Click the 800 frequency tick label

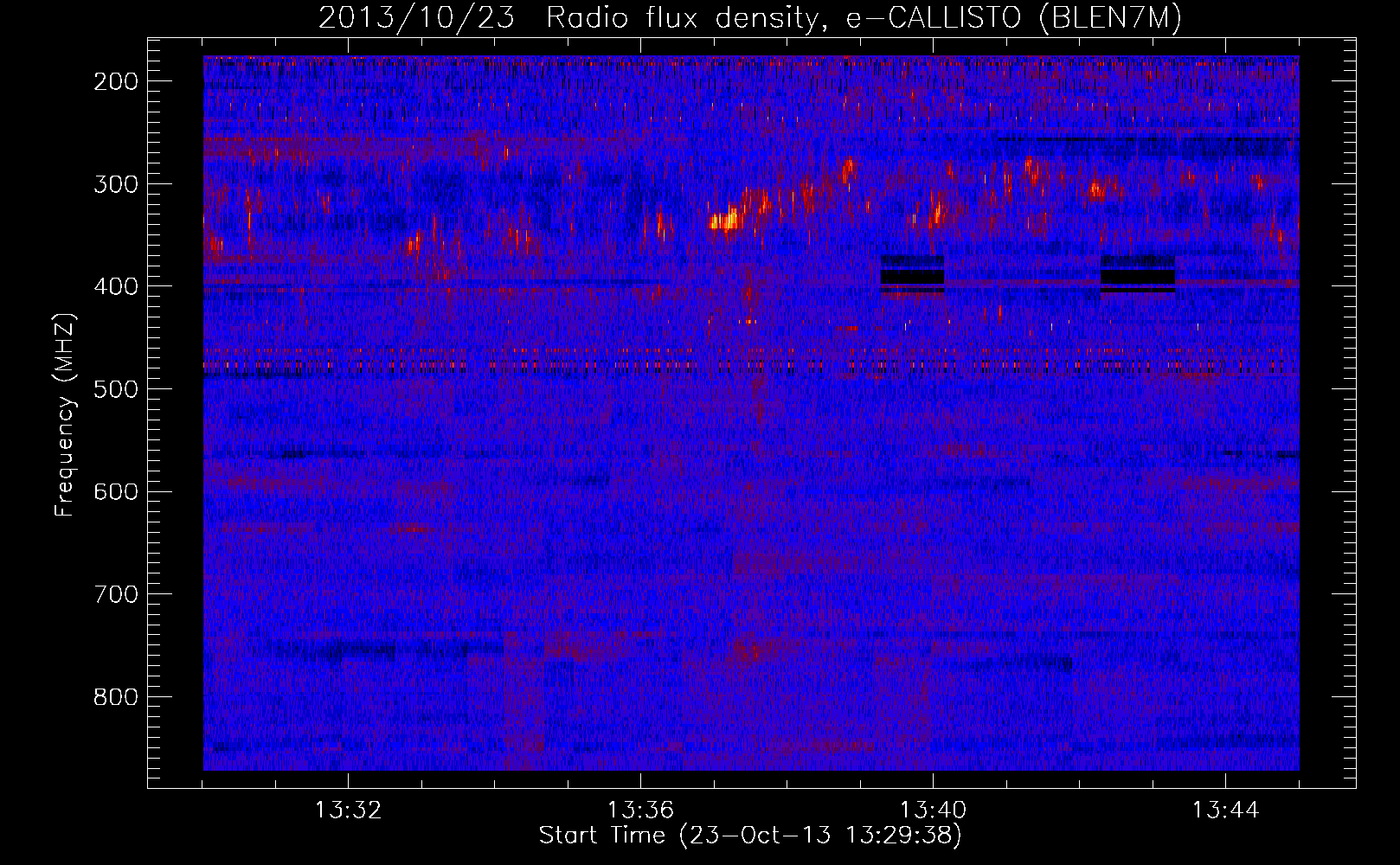coord(116,697)
